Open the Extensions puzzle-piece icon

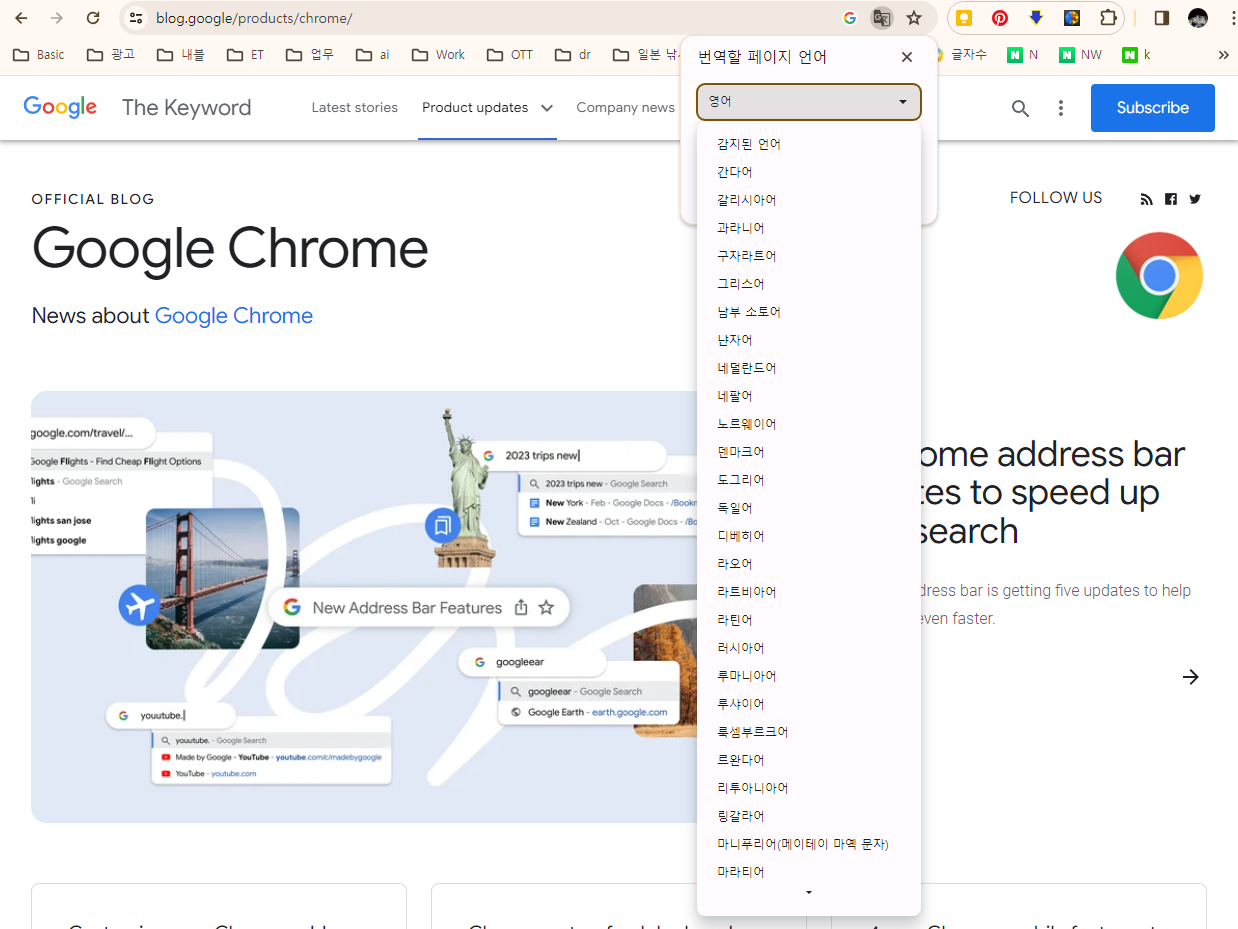tap(1108, 18)
